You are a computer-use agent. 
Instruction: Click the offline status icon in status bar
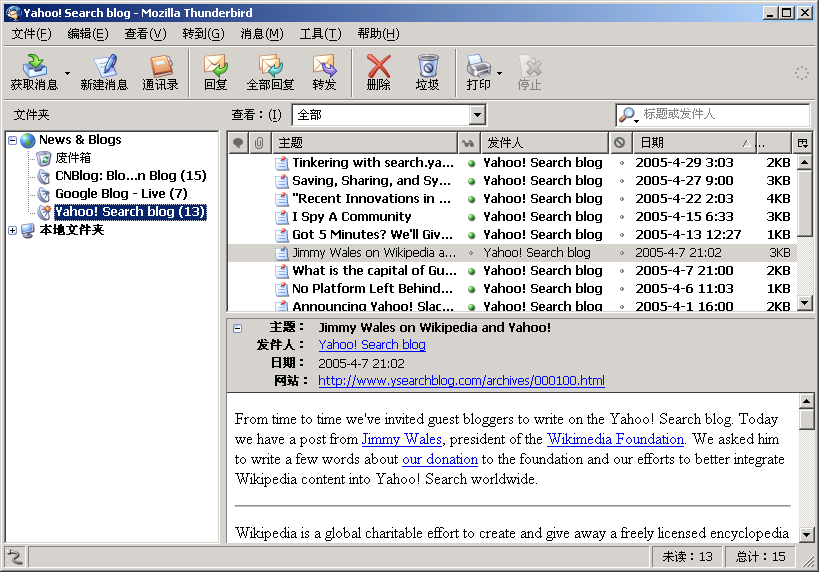(x=15, y=557)
